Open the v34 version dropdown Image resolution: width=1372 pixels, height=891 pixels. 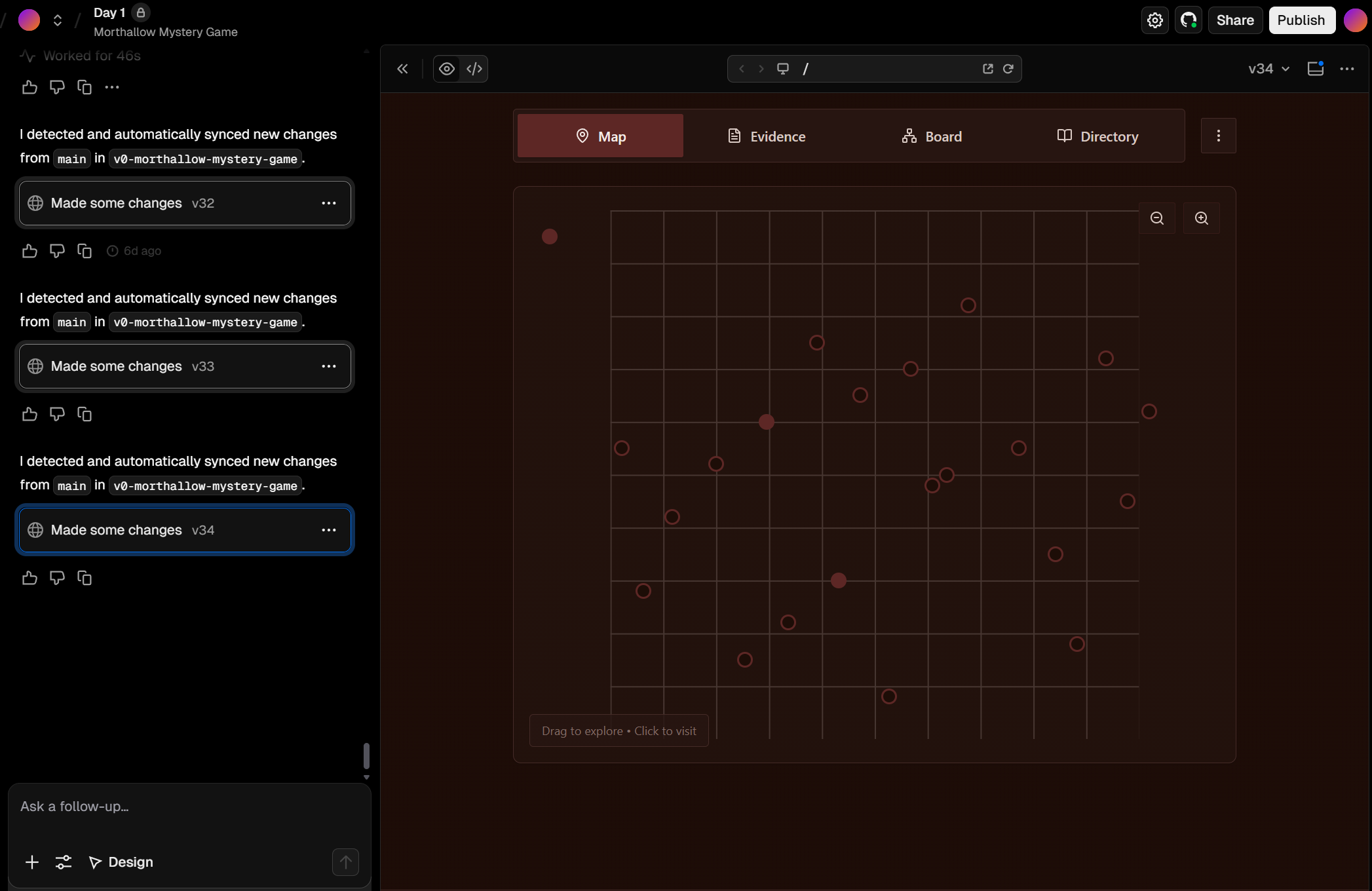pyautogui.click(x=1268, y=69)
